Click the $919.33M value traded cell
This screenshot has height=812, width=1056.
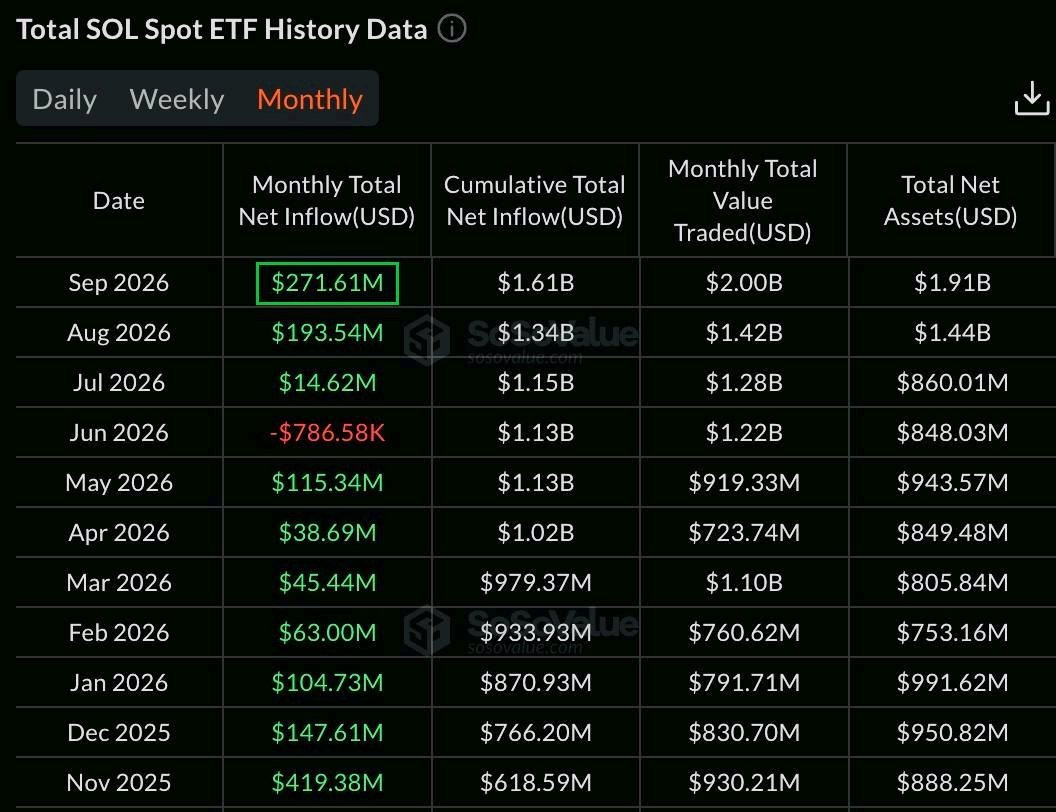(744, 483)
